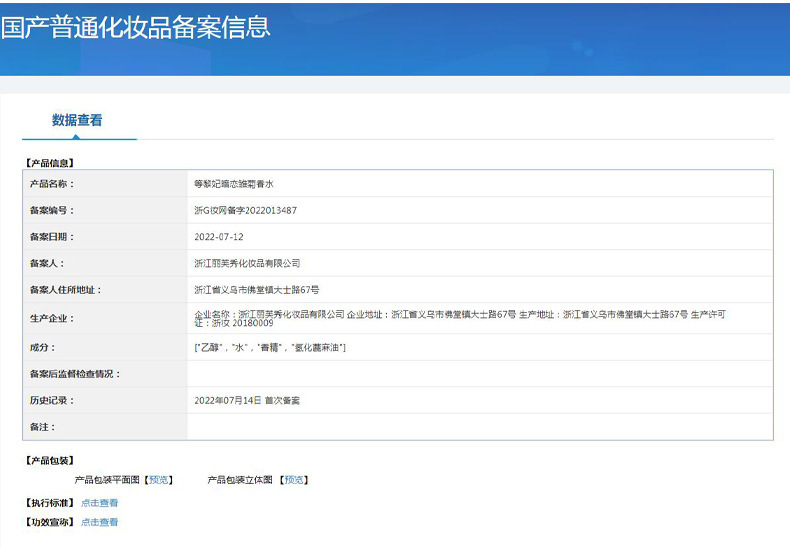The height and width of the screenshot is (559, 790).
Task: Select the date 2022-07-12
Action: click(x=219, y=237)
